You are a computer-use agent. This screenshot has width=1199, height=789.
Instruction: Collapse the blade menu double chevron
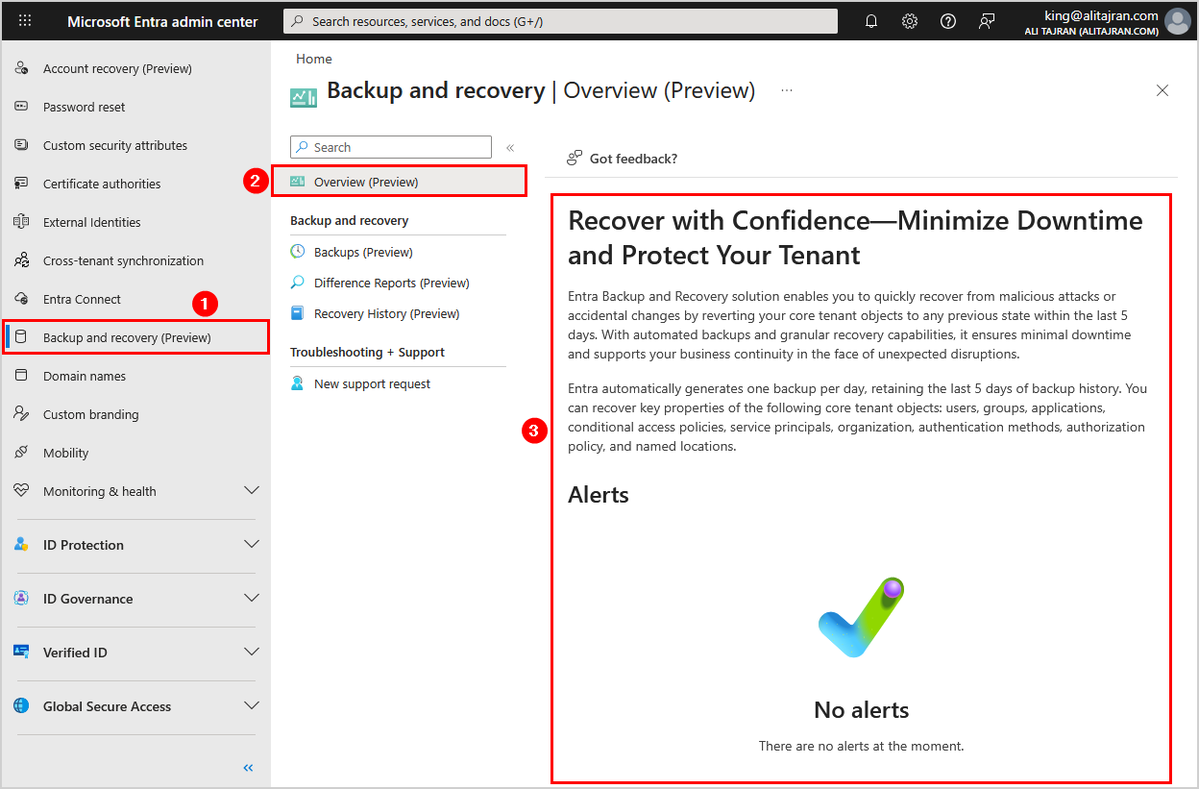(510, 148)
